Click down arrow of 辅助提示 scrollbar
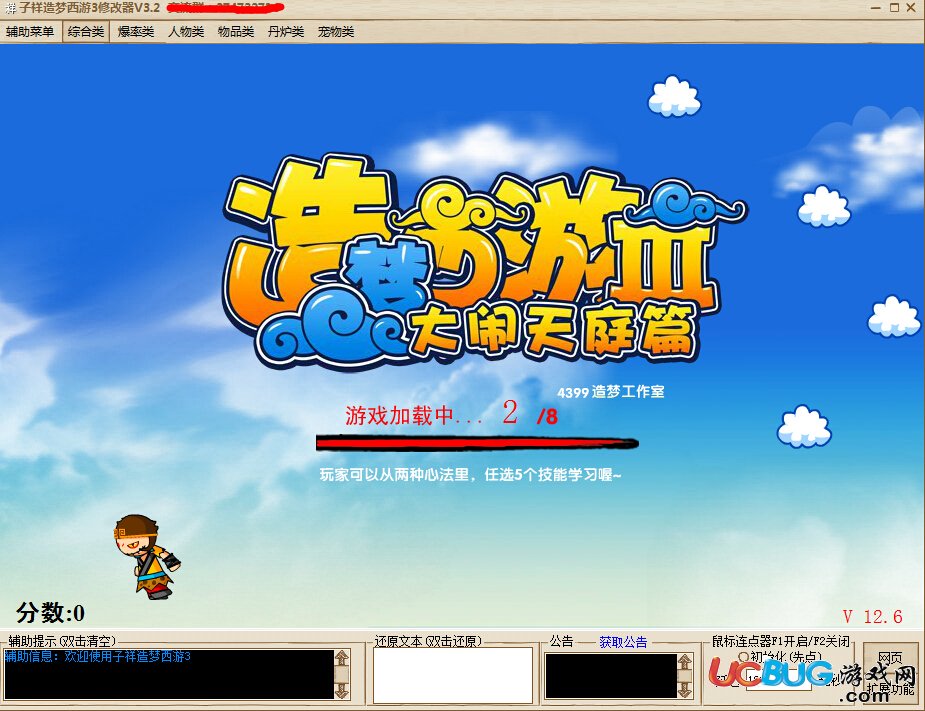The height and width of the screenshot is (711, 925). (342, 691)
